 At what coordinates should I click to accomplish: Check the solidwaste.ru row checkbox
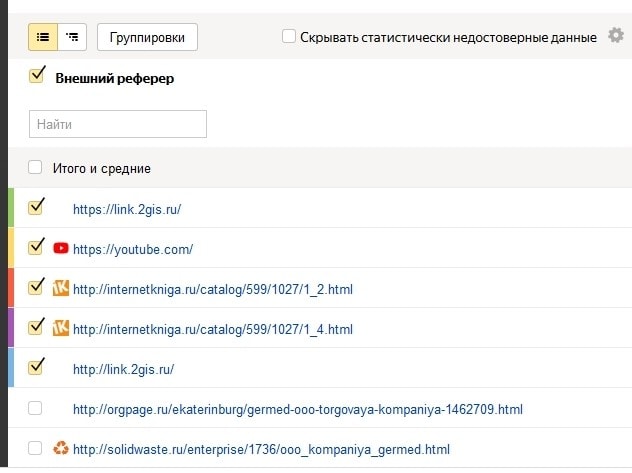36,448
